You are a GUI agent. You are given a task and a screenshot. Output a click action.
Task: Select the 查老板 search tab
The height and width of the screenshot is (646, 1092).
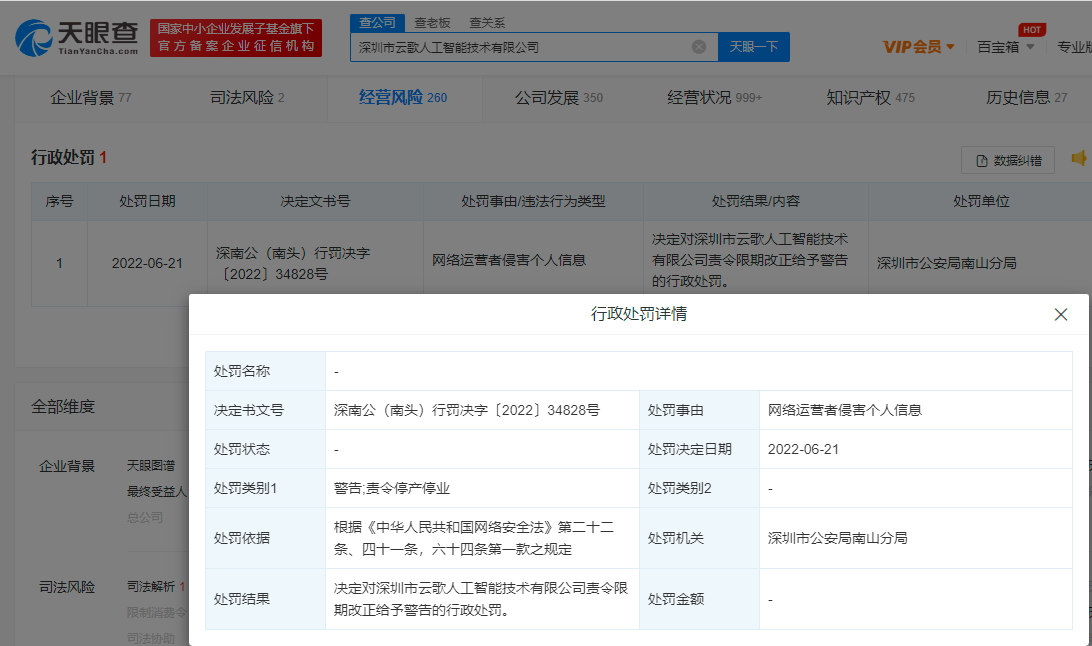pyautogui.click(x=432, y=23)
